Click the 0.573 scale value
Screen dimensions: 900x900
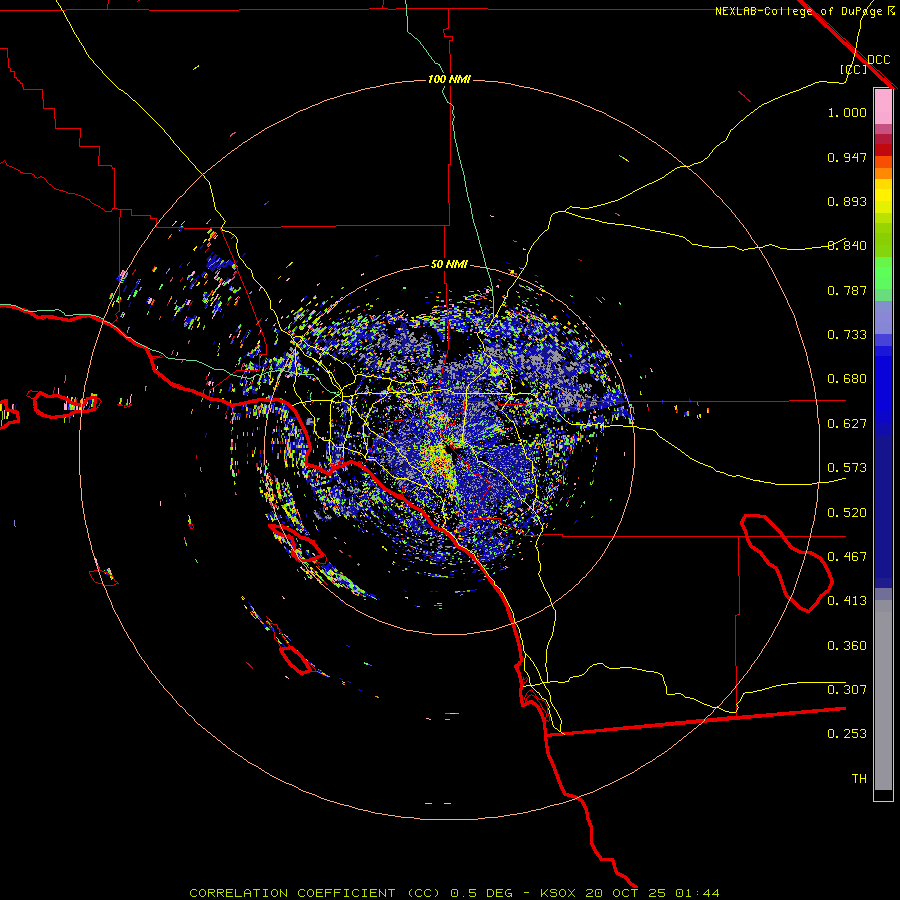[x=847, y=468]
